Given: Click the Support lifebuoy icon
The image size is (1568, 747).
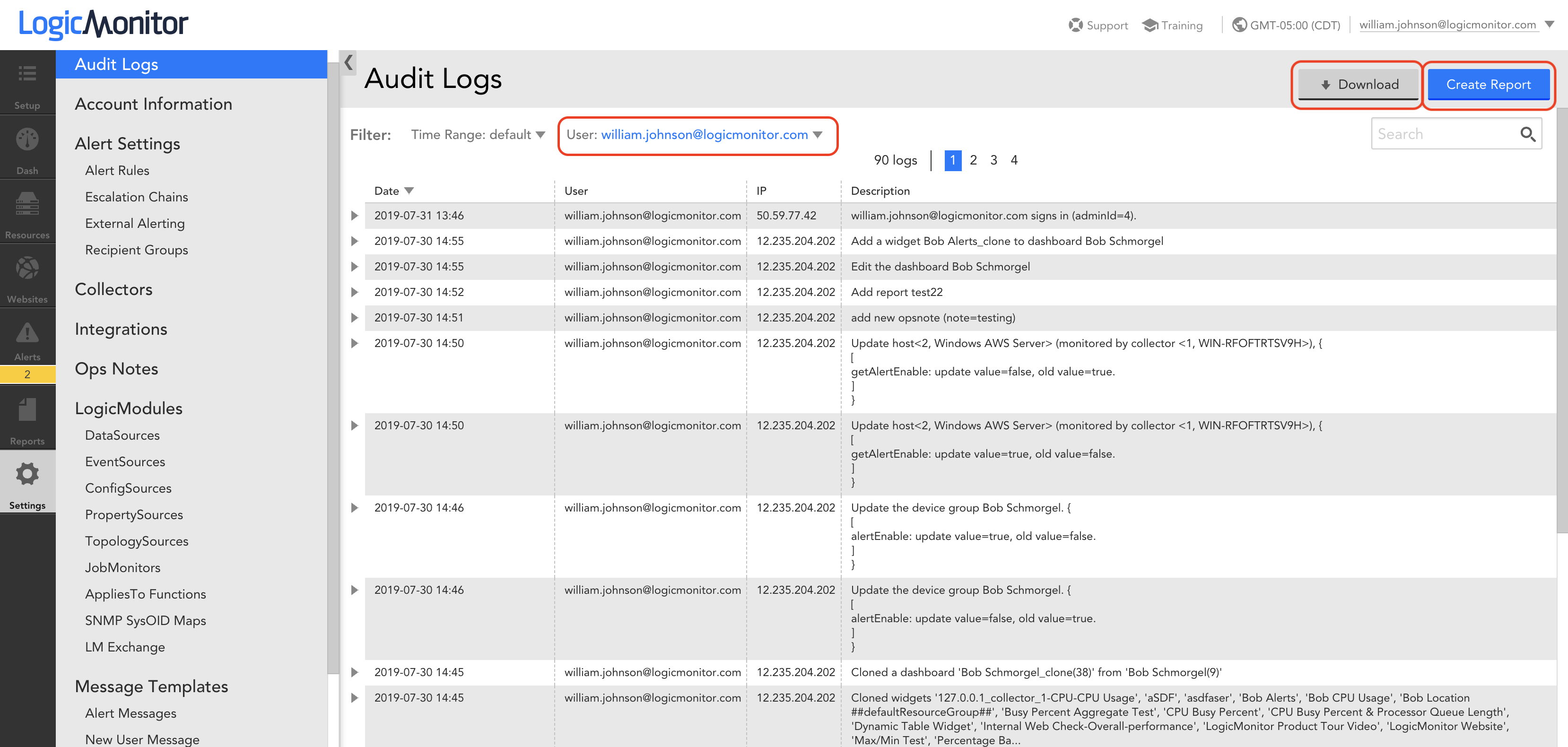Looking at the screenshot, I should click(1076, 25).
